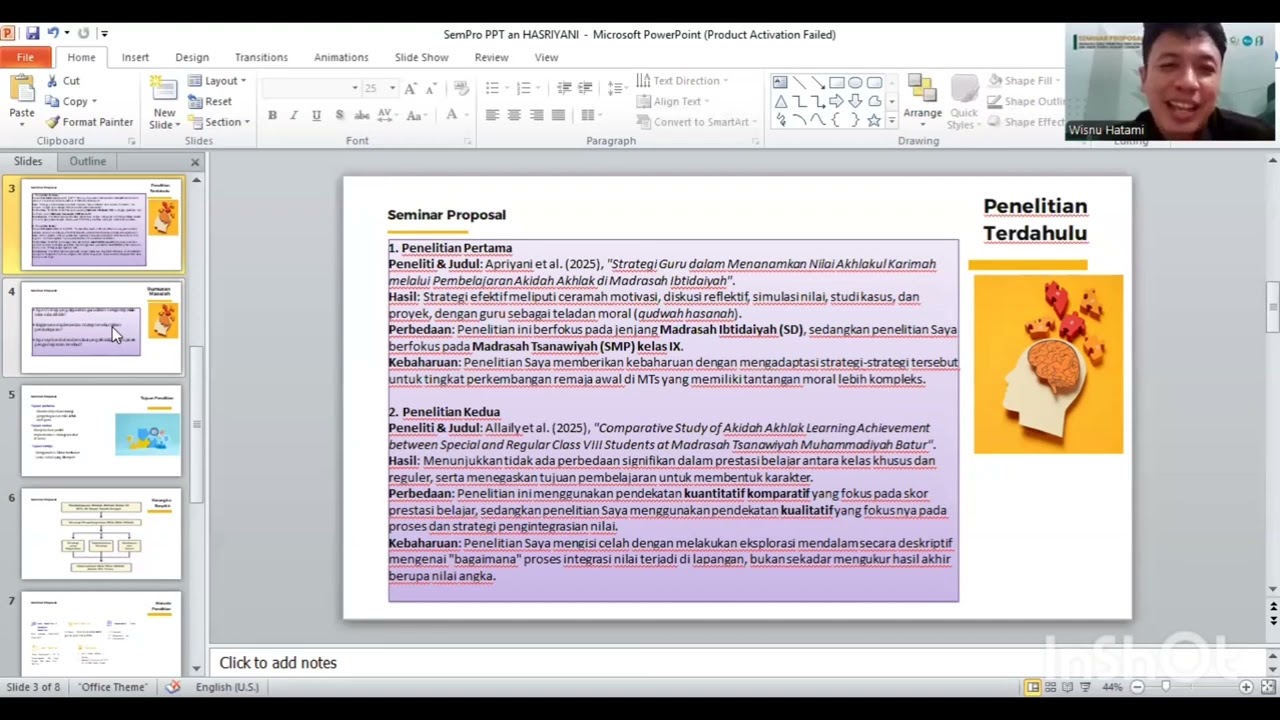Toggle Italic formatting
This screenshot has width=1280, height=720.
tap(294, 115)
